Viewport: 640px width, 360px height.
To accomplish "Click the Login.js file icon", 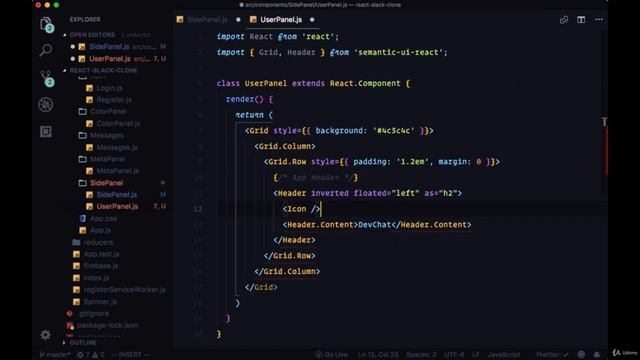I will click(89, 88).
